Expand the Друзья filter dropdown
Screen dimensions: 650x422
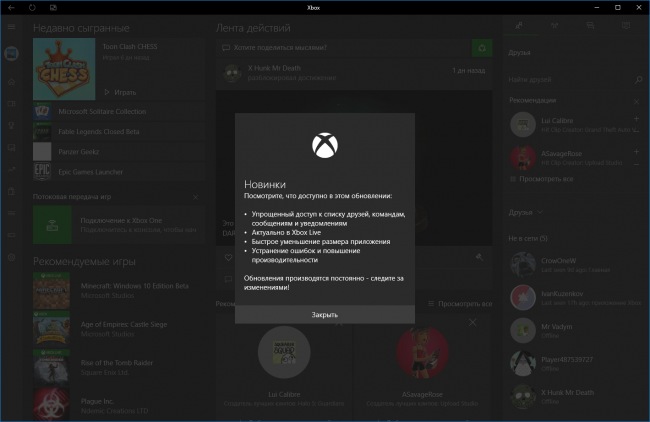tap(526, 212)
